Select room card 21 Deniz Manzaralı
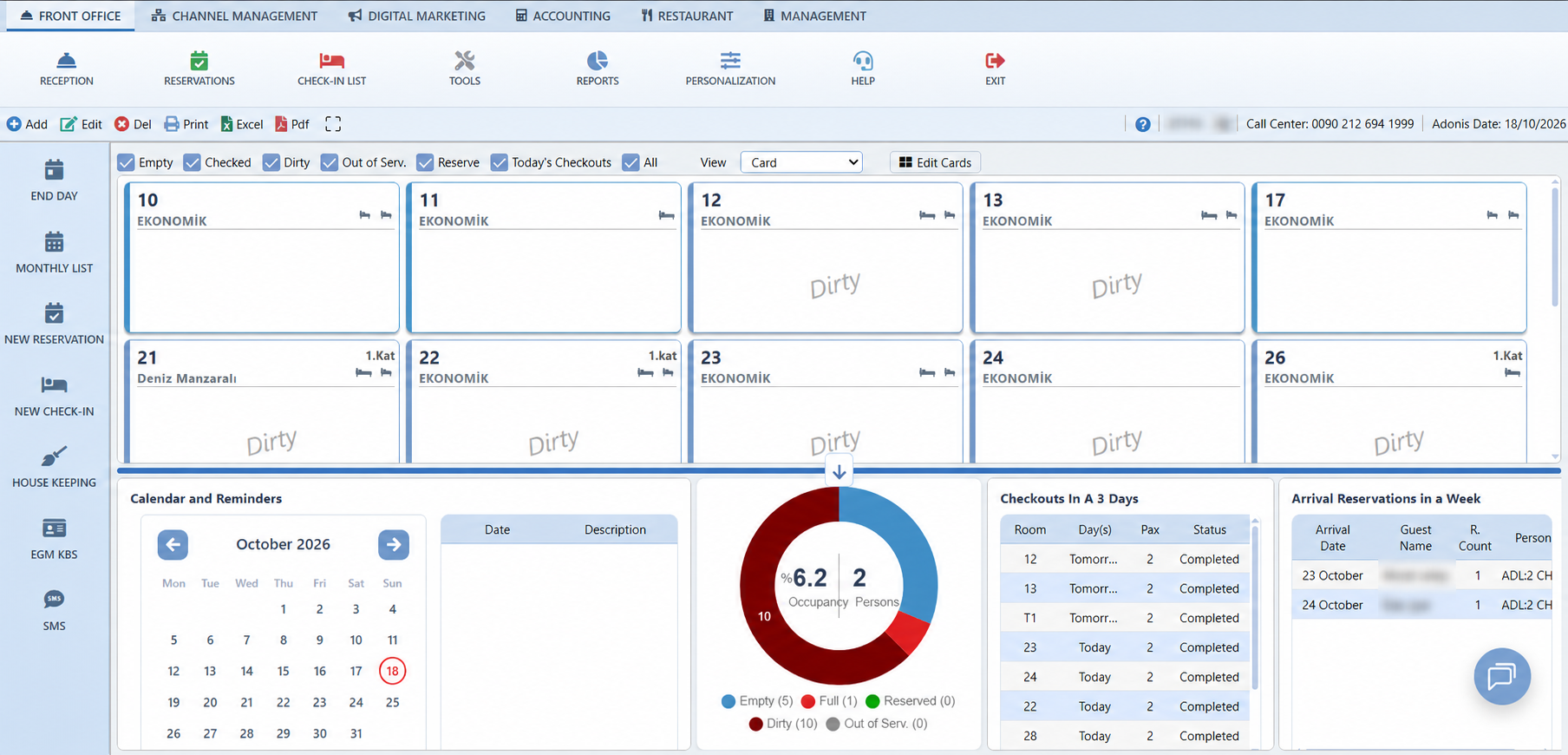This screenshot has width=1568, height=755. (x=262, y=401)
